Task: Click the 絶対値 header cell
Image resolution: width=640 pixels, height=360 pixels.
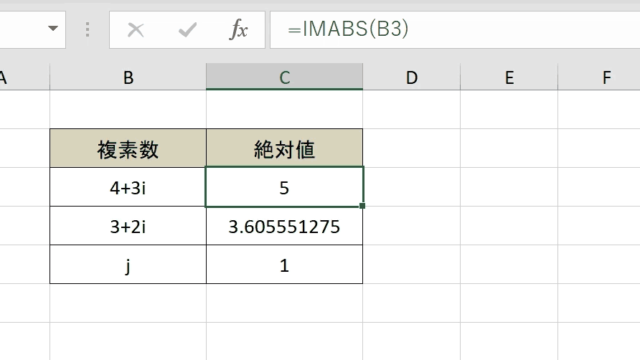Action: tap(284, 148)
